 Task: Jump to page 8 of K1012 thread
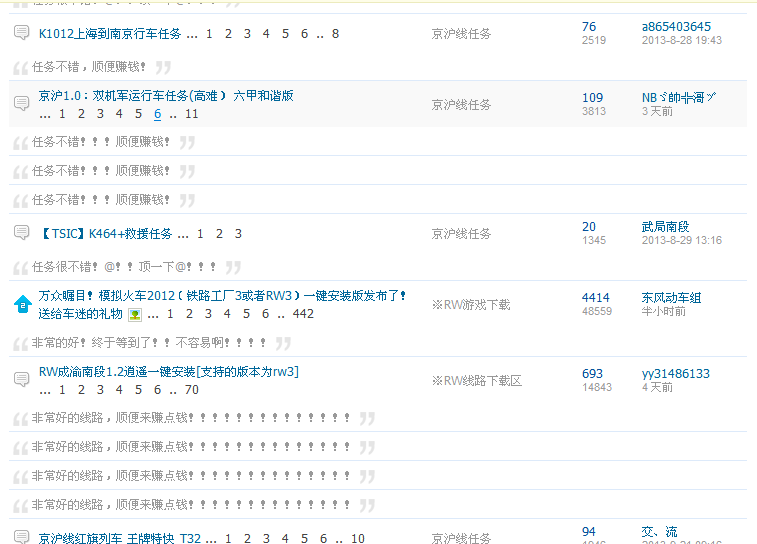(x=335, y=34)
